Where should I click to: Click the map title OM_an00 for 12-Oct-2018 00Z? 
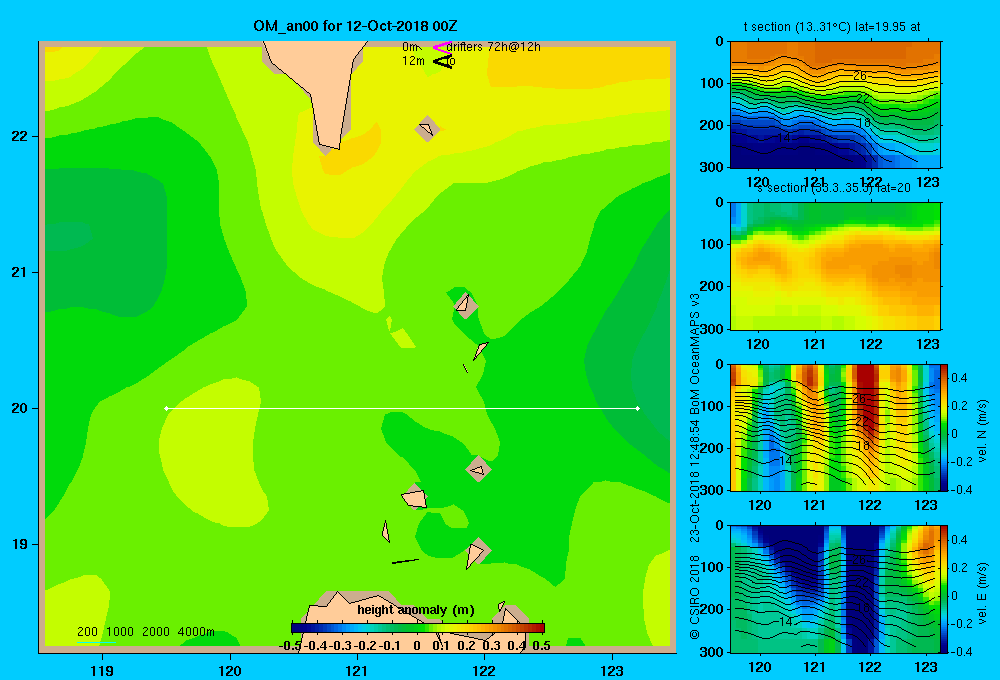coord(355,26)
